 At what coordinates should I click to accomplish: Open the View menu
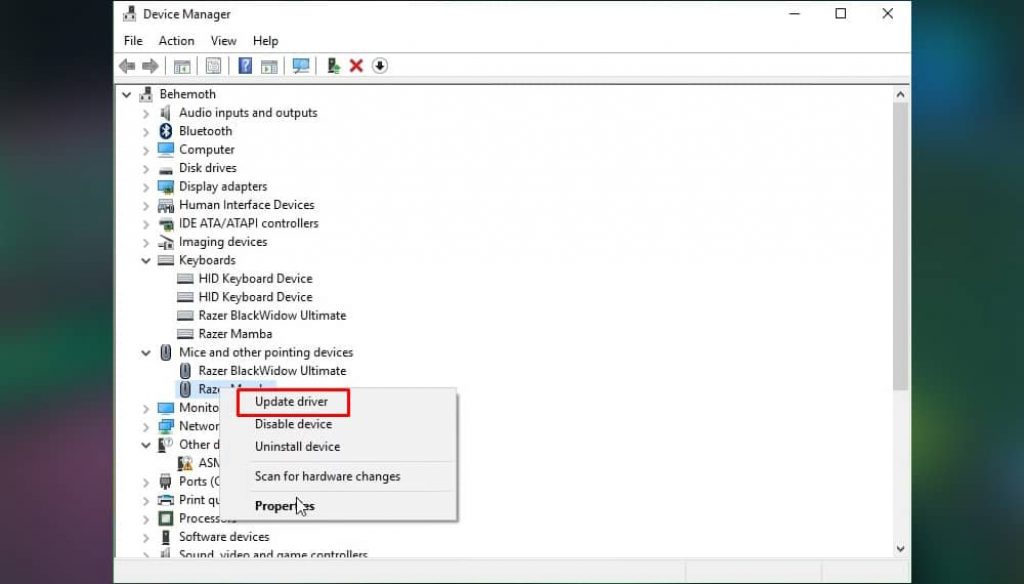tap(223, 41)
